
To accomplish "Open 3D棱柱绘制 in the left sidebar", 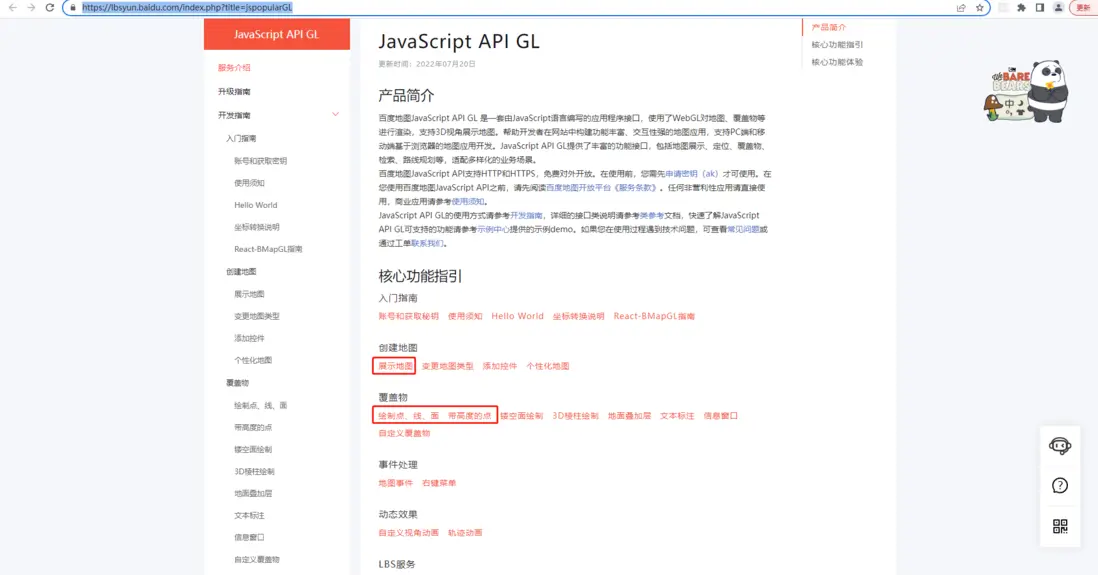I will click(254, 472).
